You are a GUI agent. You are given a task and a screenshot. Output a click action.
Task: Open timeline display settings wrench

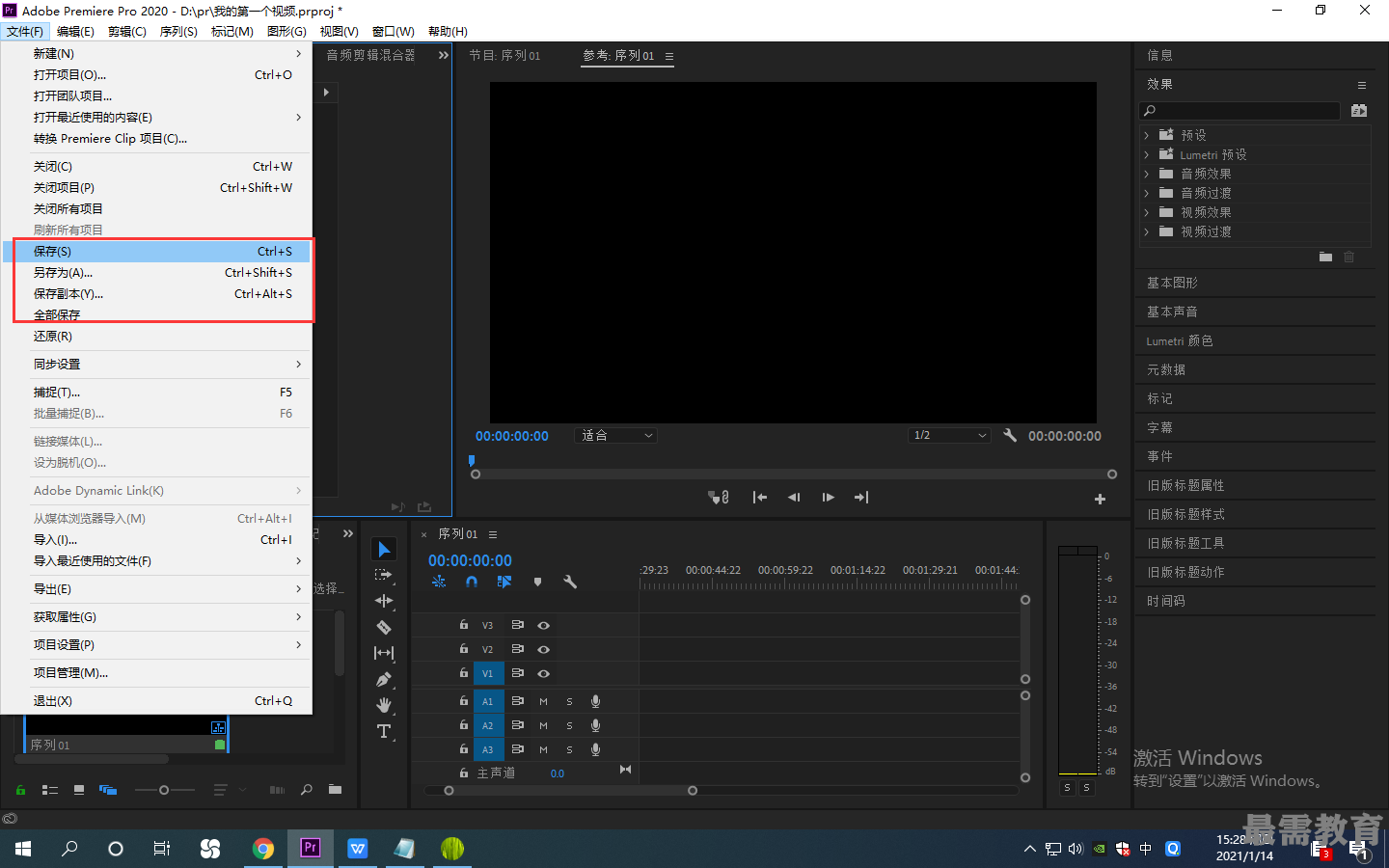(570, 582)
